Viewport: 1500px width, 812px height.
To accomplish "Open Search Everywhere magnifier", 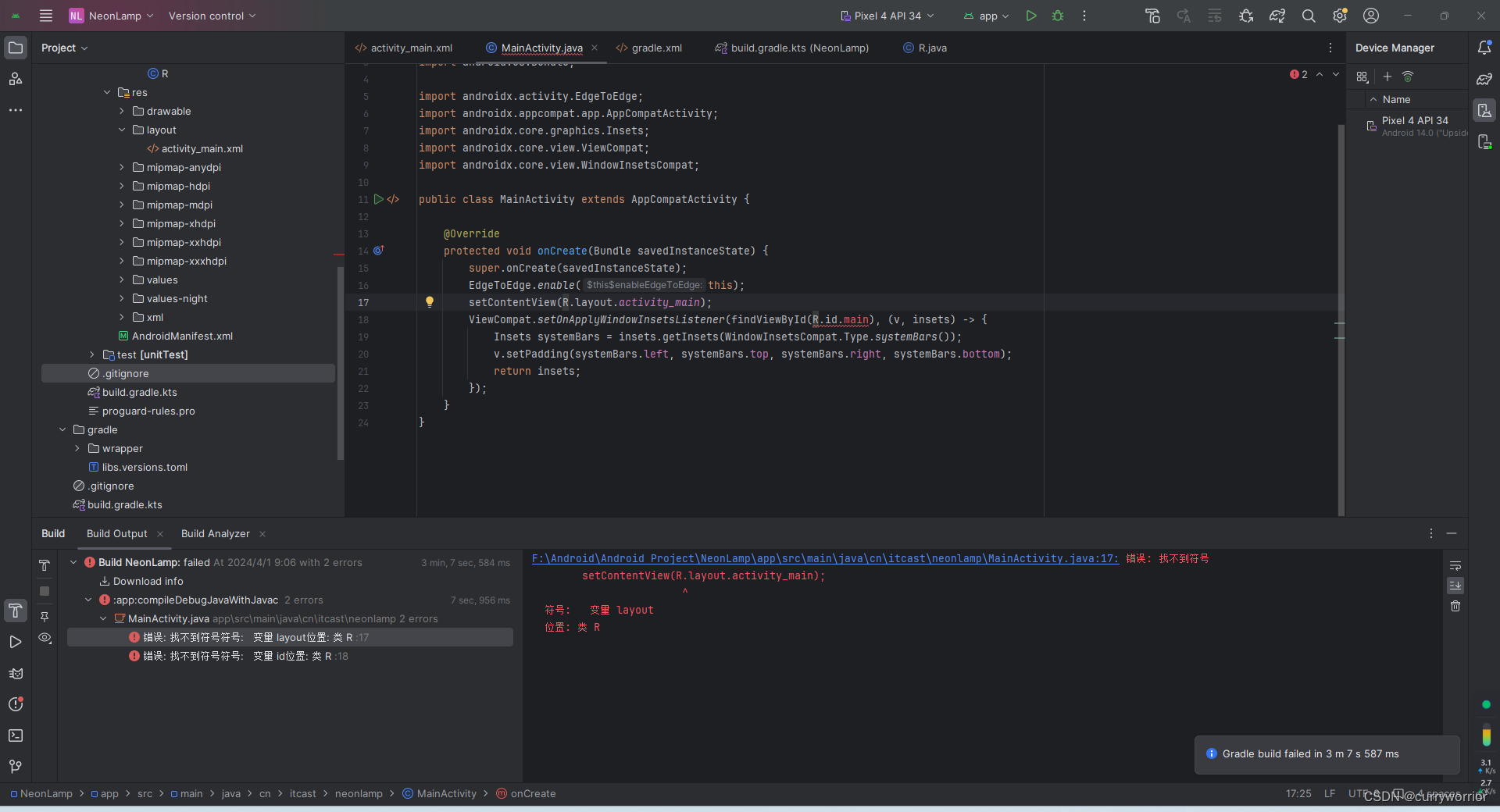I will (1309, 16).
